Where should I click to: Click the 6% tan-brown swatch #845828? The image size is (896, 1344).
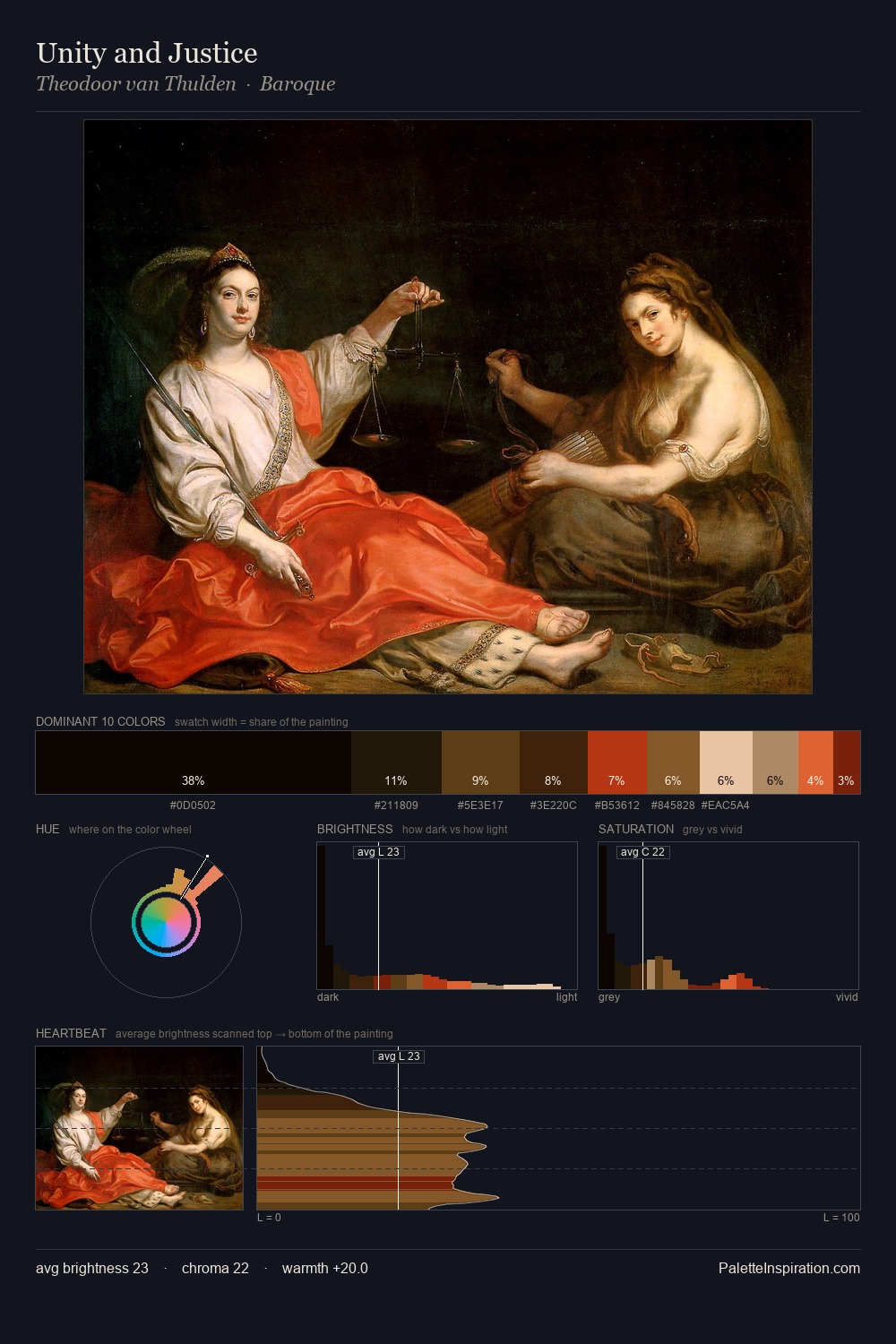pos(673,762)
